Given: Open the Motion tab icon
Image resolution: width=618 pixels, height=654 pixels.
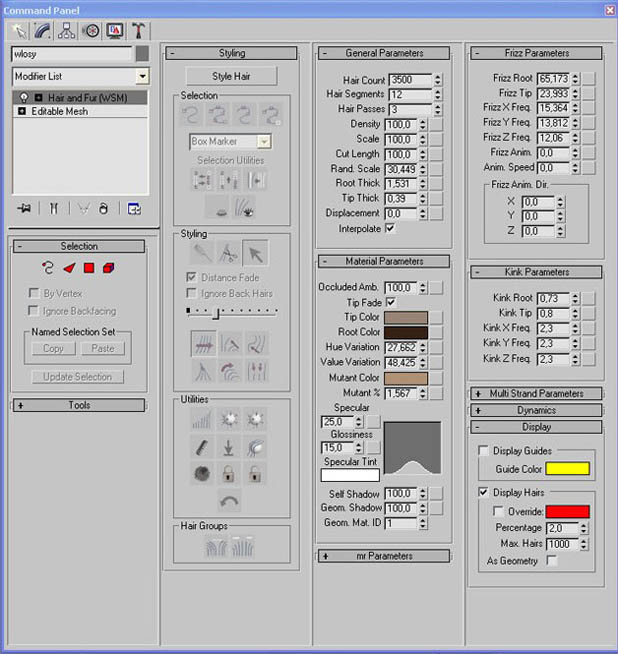Looking at the screenshot, I should click(x=91, y=31).
